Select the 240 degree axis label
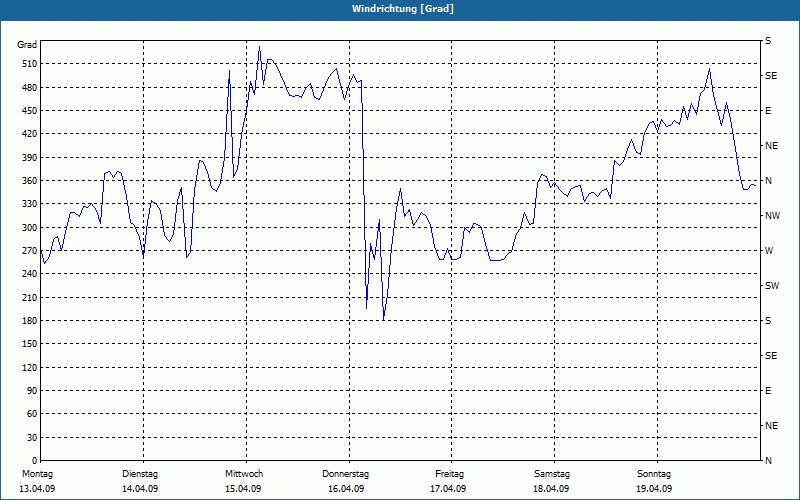This screenshot has height=500, width=800. coord(30,274)
